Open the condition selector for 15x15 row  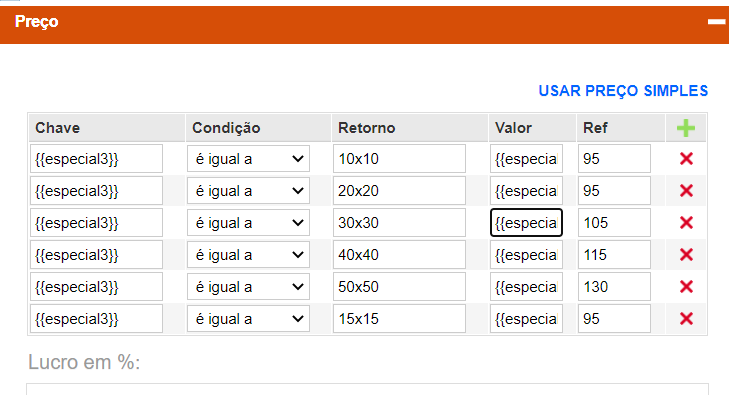[248, 319]
